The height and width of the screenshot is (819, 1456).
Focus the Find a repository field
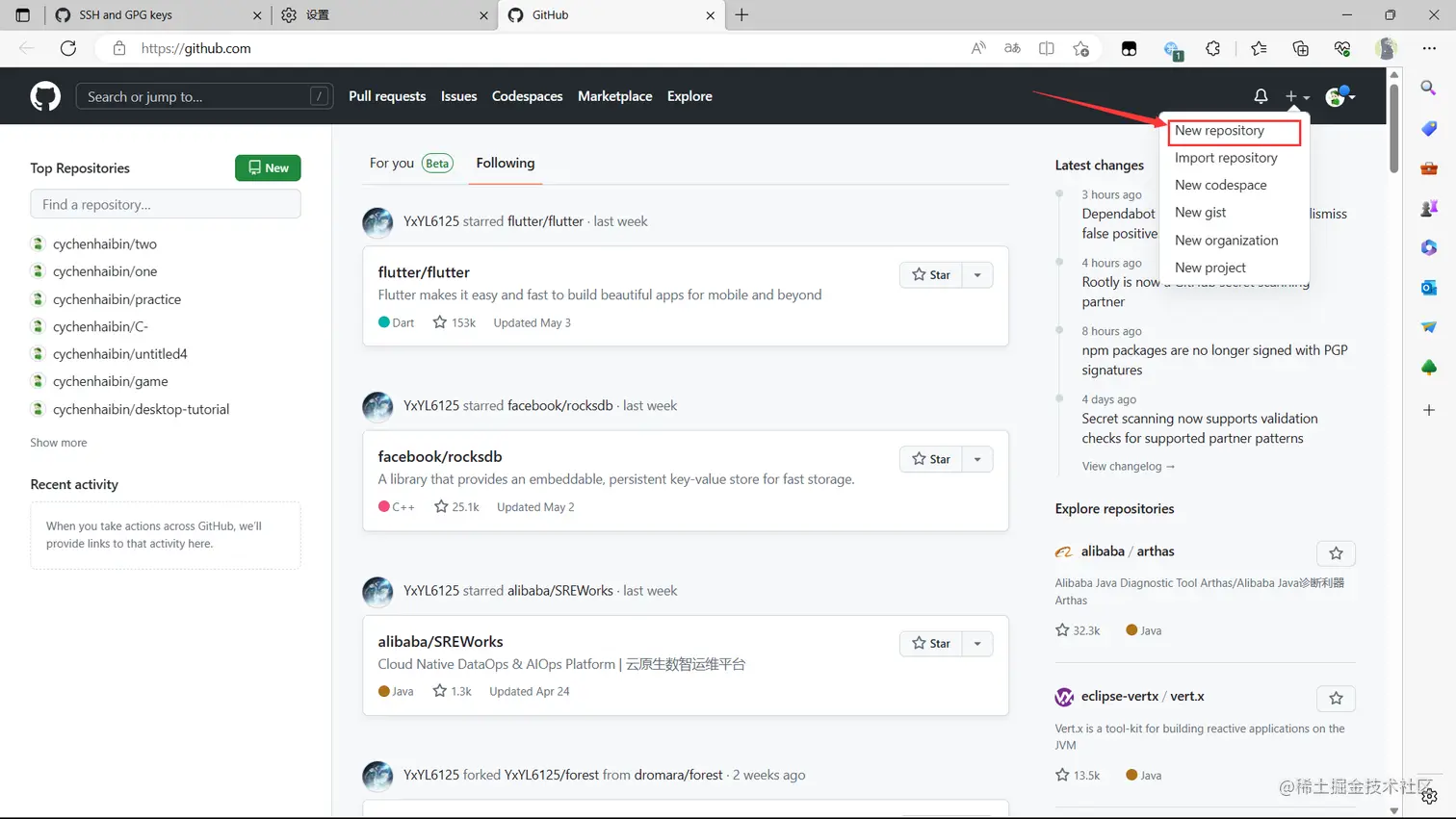[x=166, y=204]
